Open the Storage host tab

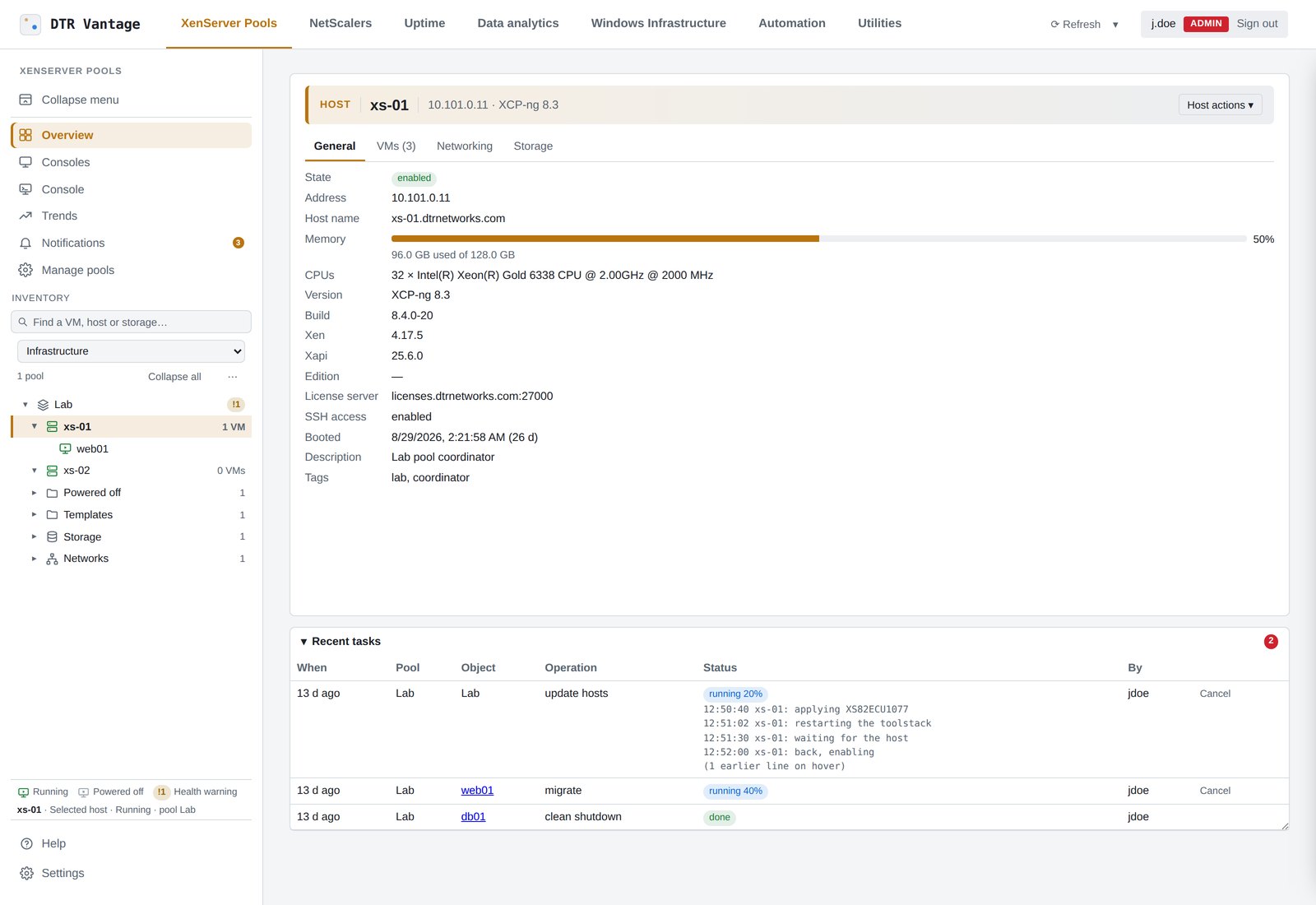click(x=533, y=146)
